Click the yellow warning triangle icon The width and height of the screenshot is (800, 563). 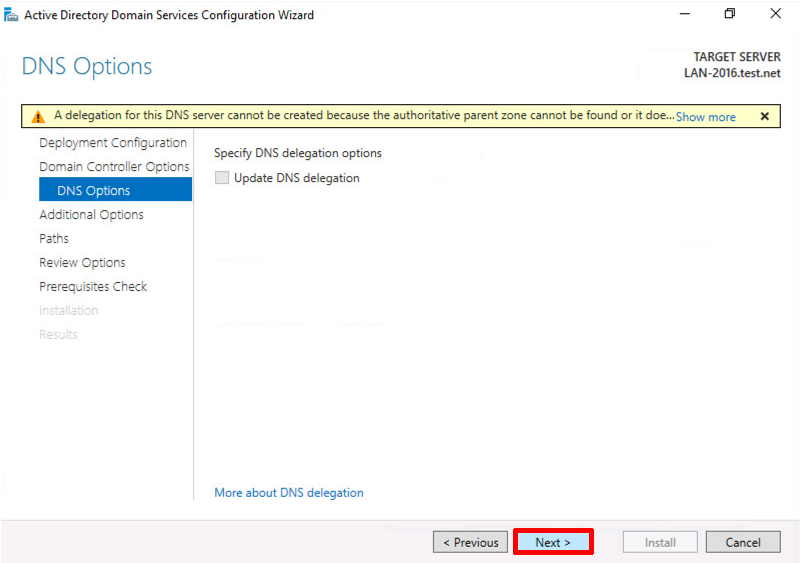pos(38,116)
